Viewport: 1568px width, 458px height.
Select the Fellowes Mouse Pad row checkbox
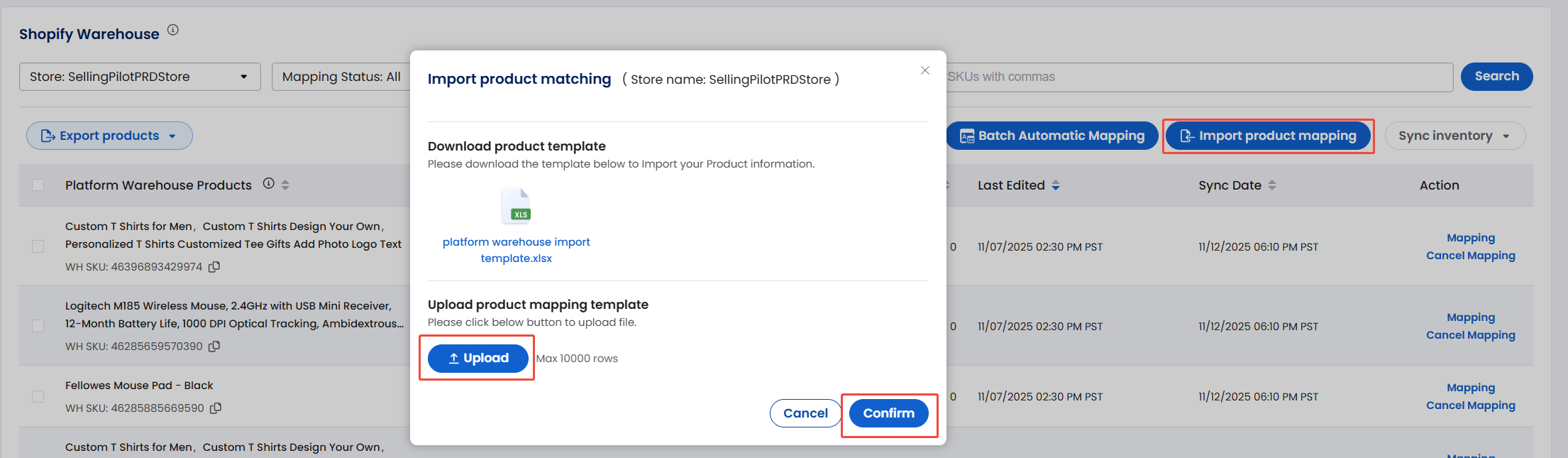click(x=38, y=397)
